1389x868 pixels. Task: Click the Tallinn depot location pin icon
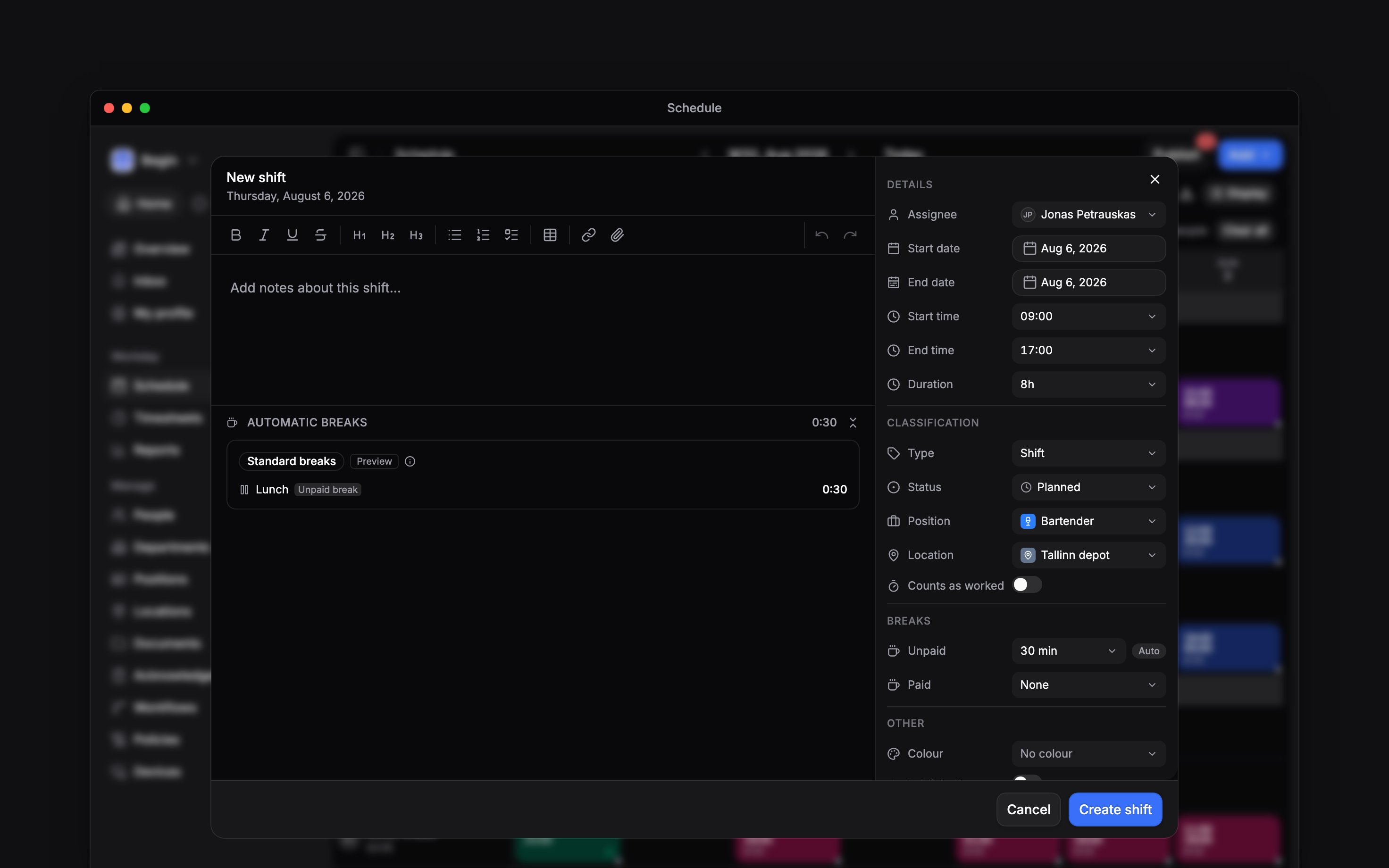pyautogui.click(x=1028, y=555)
